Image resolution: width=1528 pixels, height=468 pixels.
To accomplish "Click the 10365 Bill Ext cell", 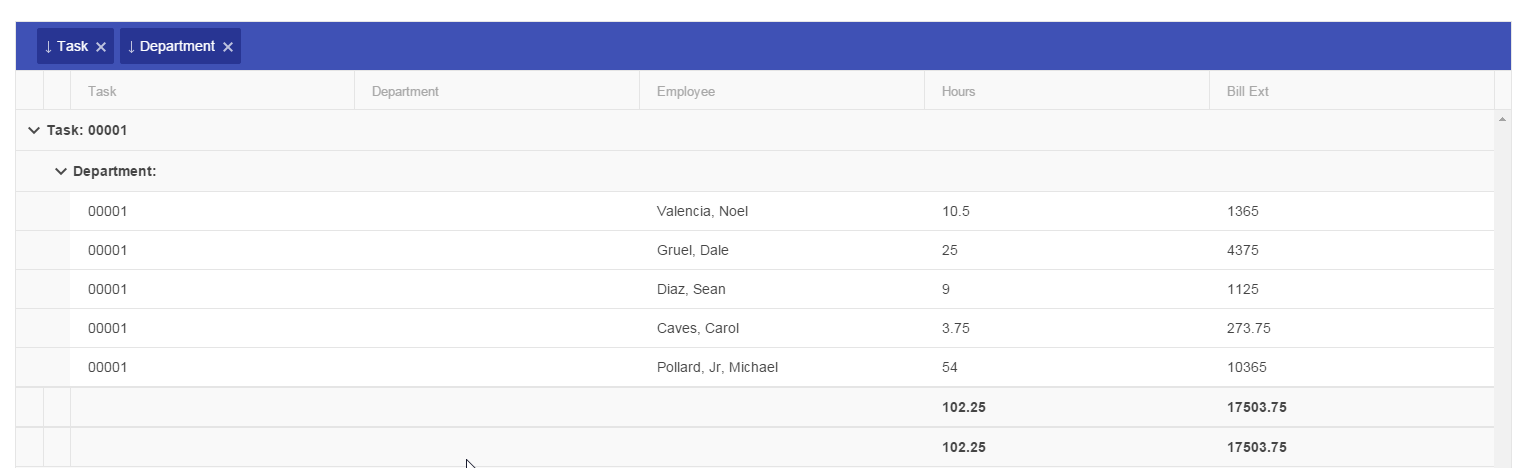I will click(1246, 367).
